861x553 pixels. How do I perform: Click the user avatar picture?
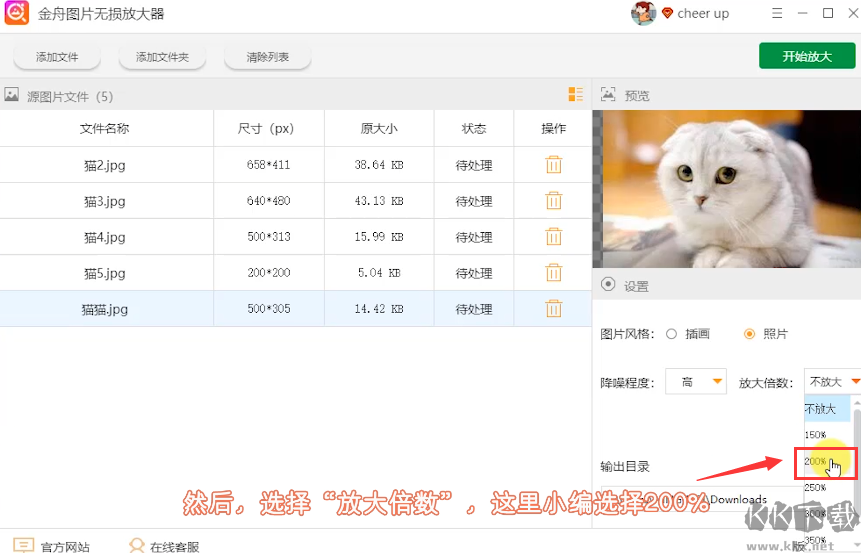coord(643,13)
